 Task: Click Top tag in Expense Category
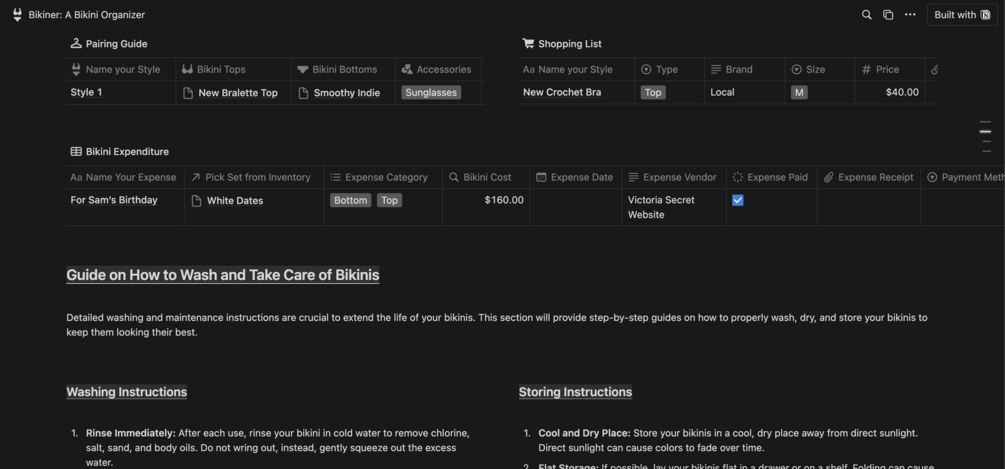[x=389, y=201]
